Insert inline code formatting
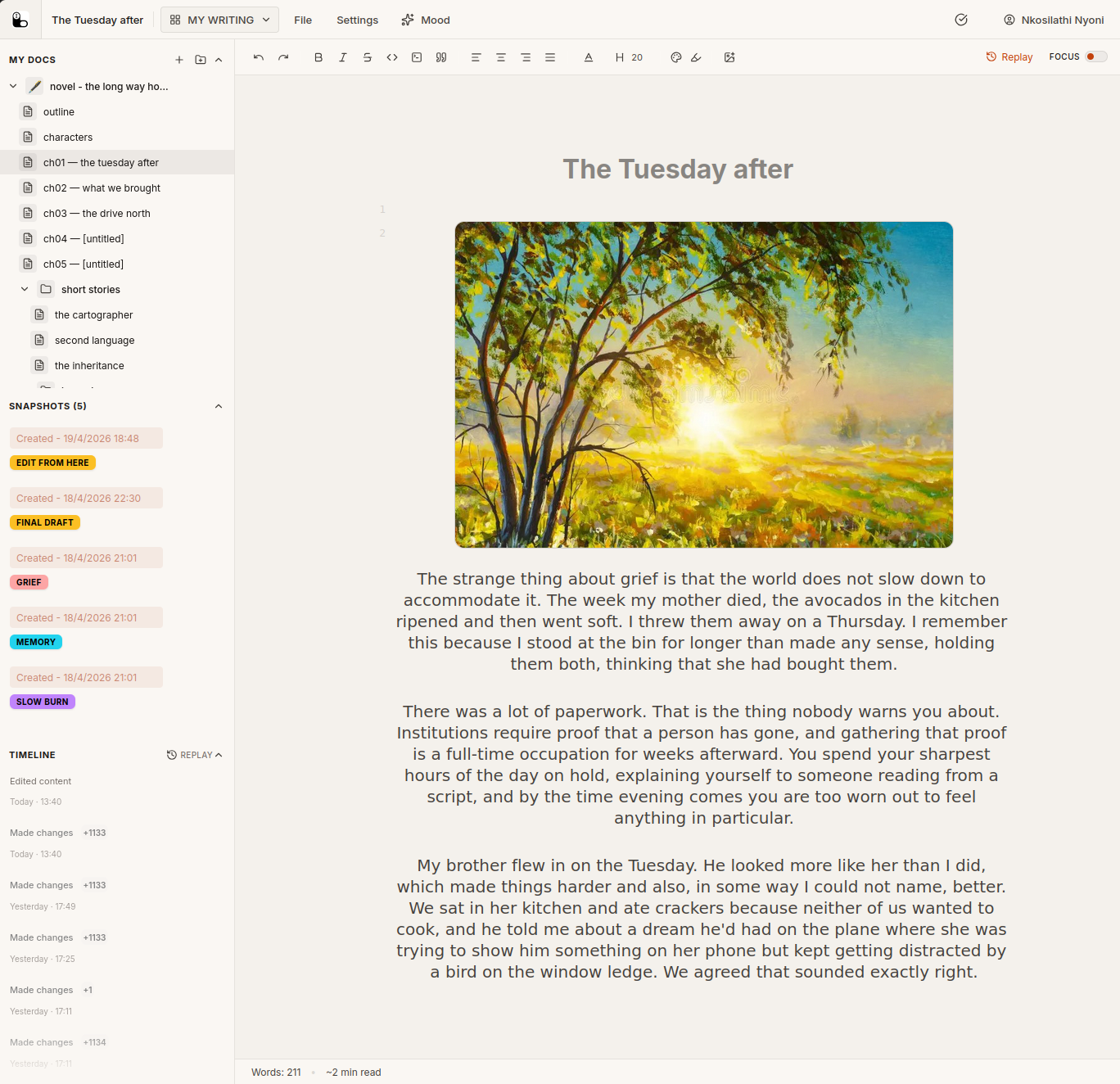The image size is (1120, 1084). [x=392, y=57]
